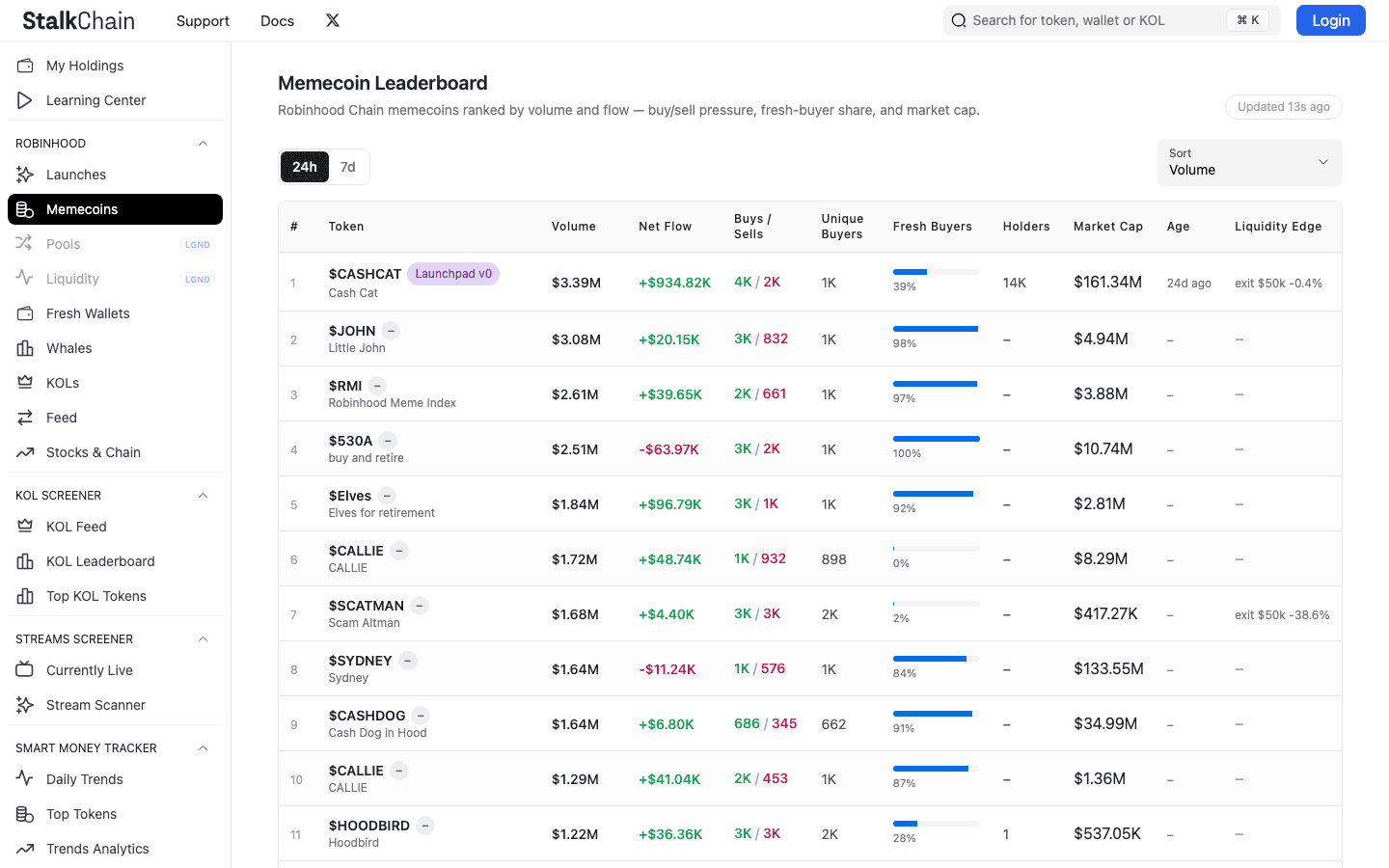Click the KOL Feed crown icon
The image size is (1389, 868).
(x=25, y=527)
